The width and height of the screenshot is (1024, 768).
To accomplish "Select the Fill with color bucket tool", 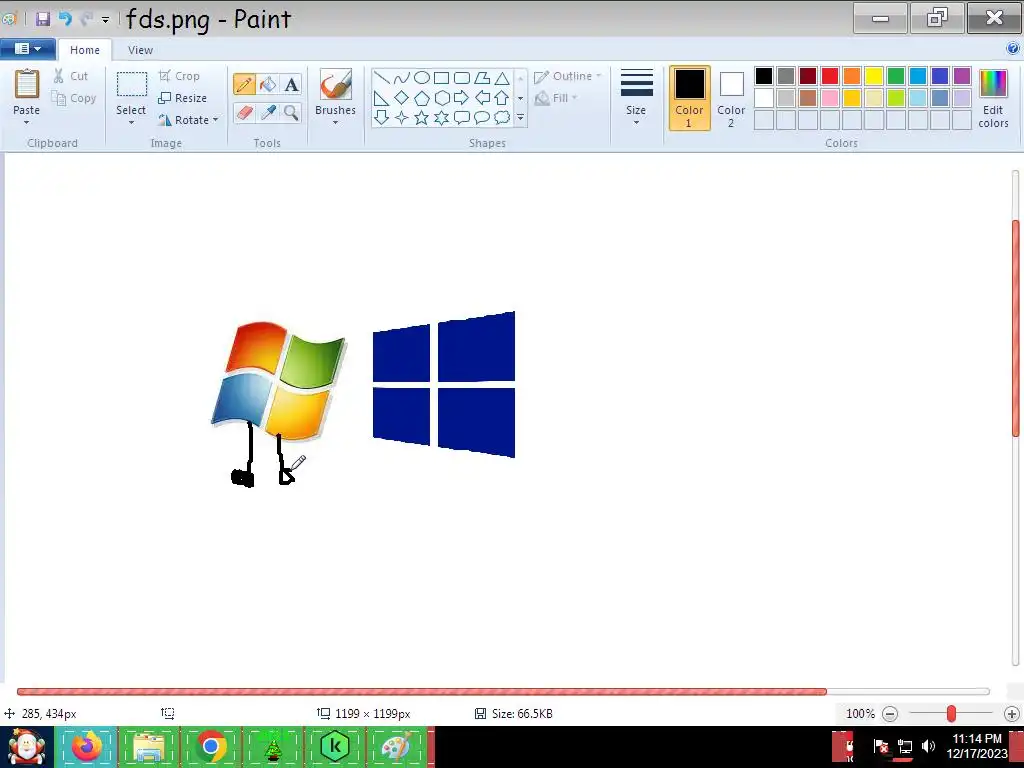I will pyautogui.click(x=268, y=84).
